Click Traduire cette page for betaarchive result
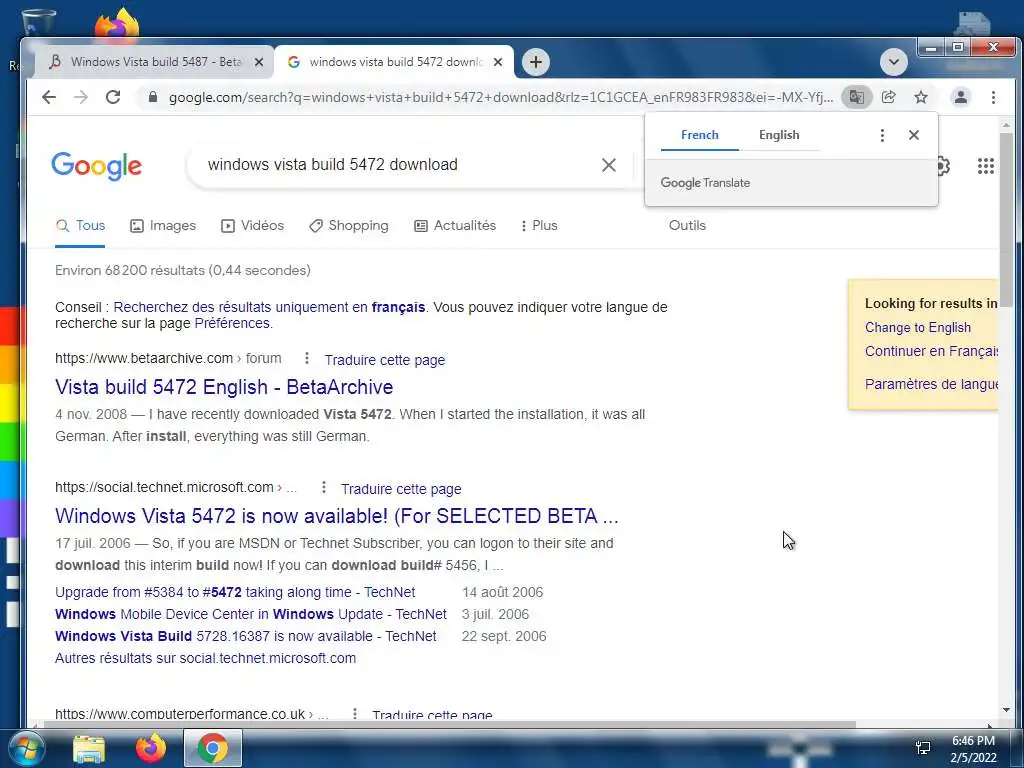 pyautogui.click(x=385, y=360)
